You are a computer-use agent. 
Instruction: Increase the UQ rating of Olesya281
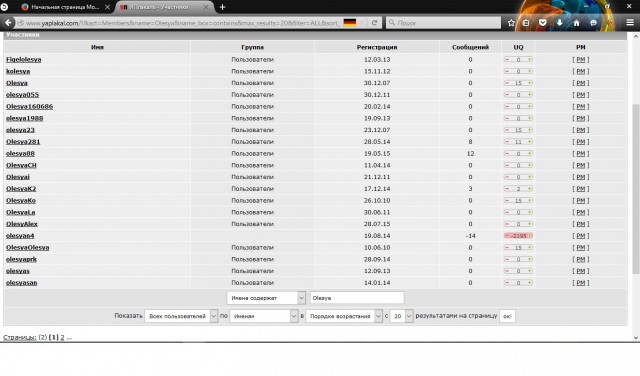tap(530, 142)
